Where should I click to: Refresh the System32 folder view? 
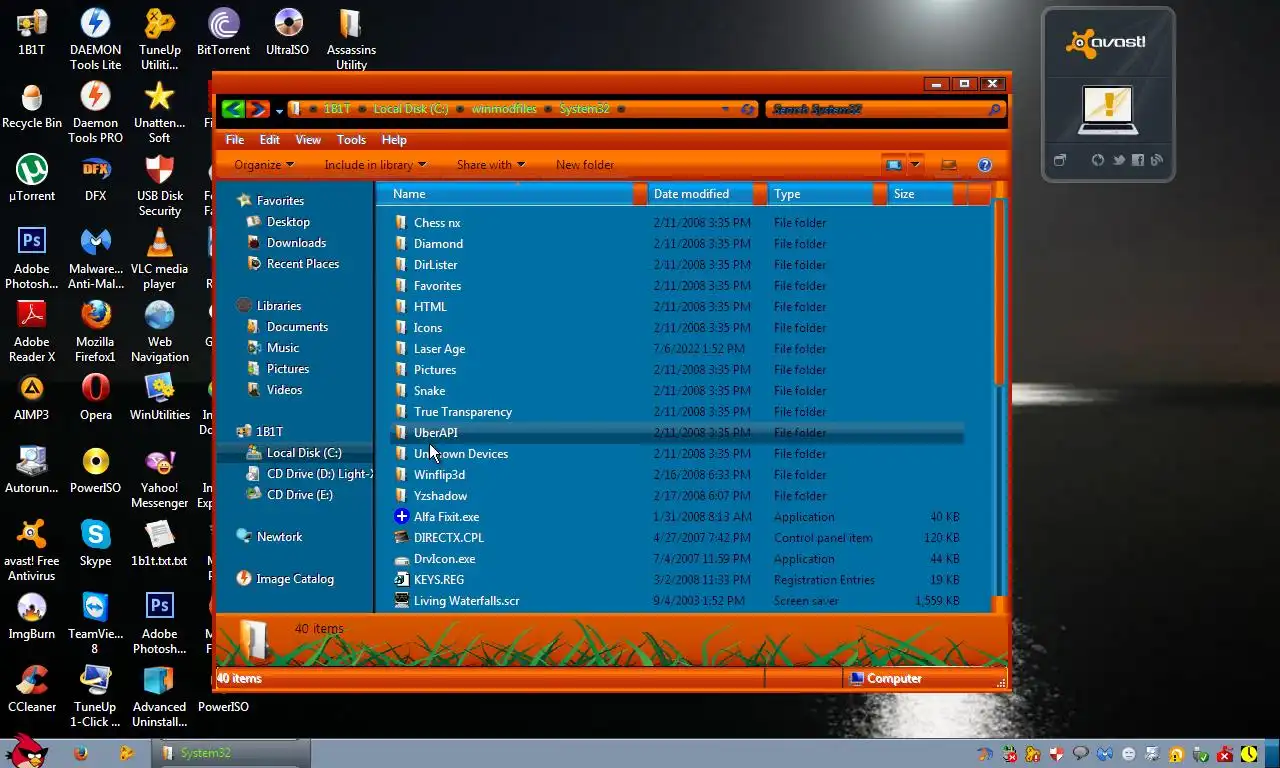pyautogui.click(x=747, y=109)
